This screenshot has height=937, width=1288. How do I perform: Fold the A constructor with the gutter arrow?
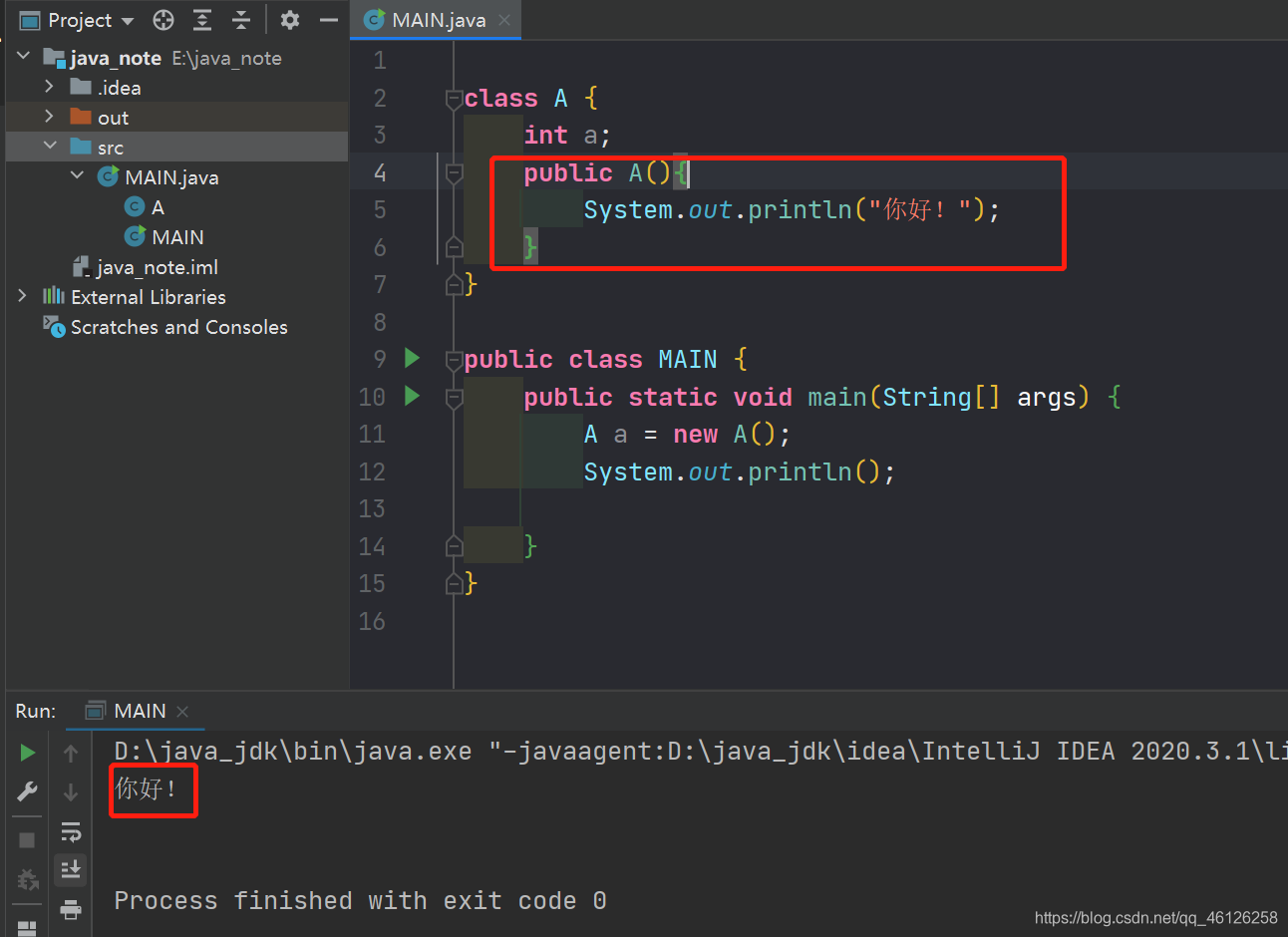[454, 172]
